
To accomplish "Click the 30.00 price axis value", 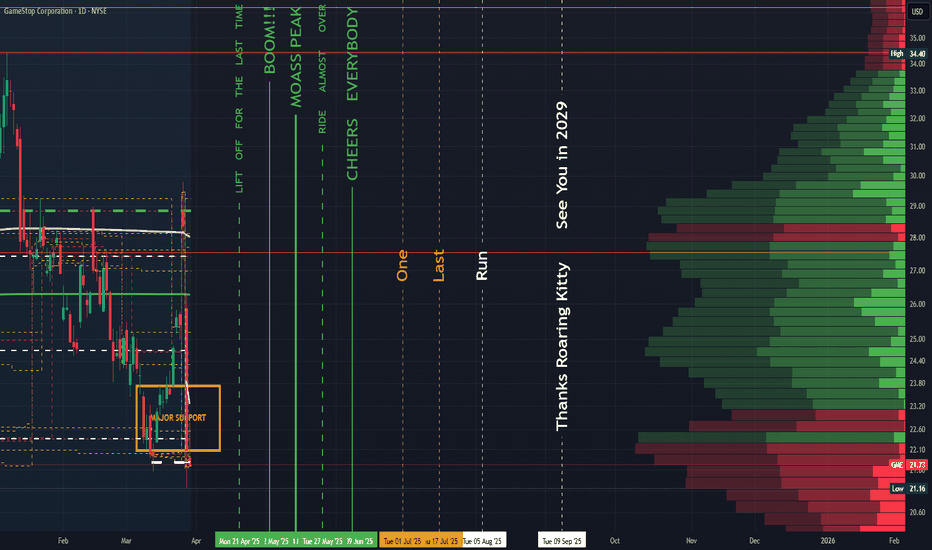I will (x=917, y=175).
